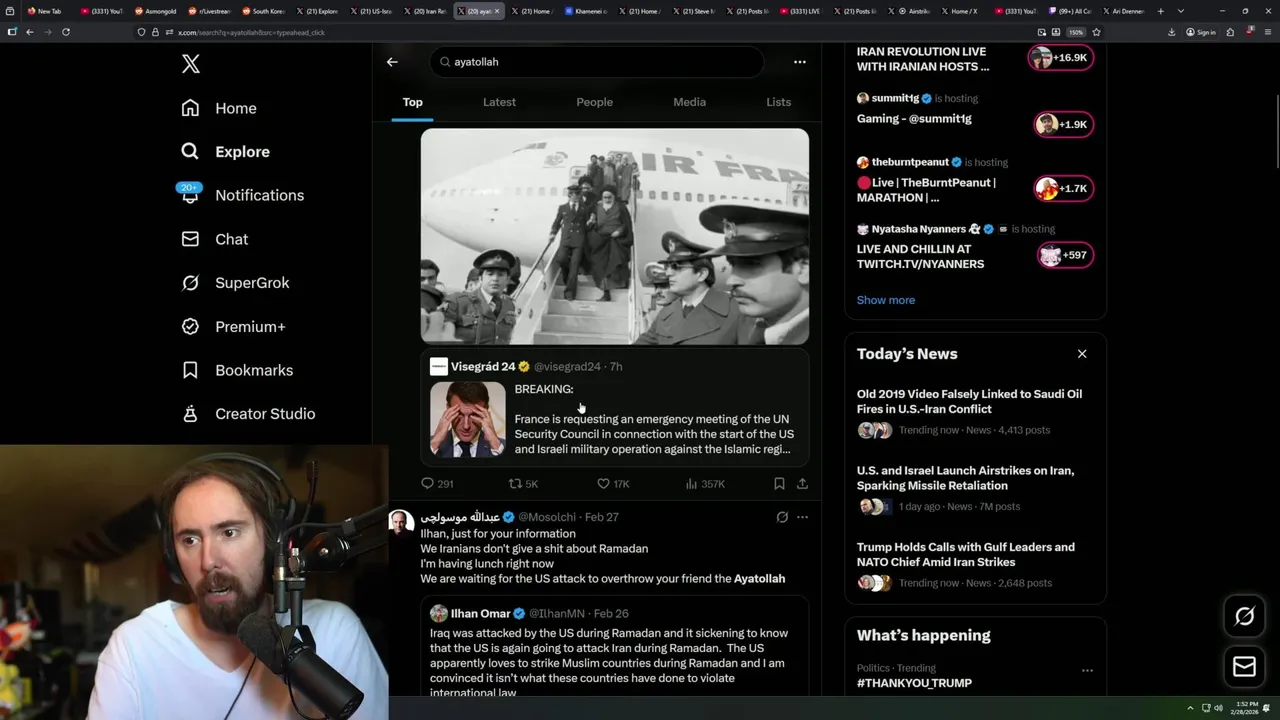Join the Iran Revolution Live space +16.9K
Image resolution: width=1280 pixels, height=720 pixels.
pos(1061,58)
